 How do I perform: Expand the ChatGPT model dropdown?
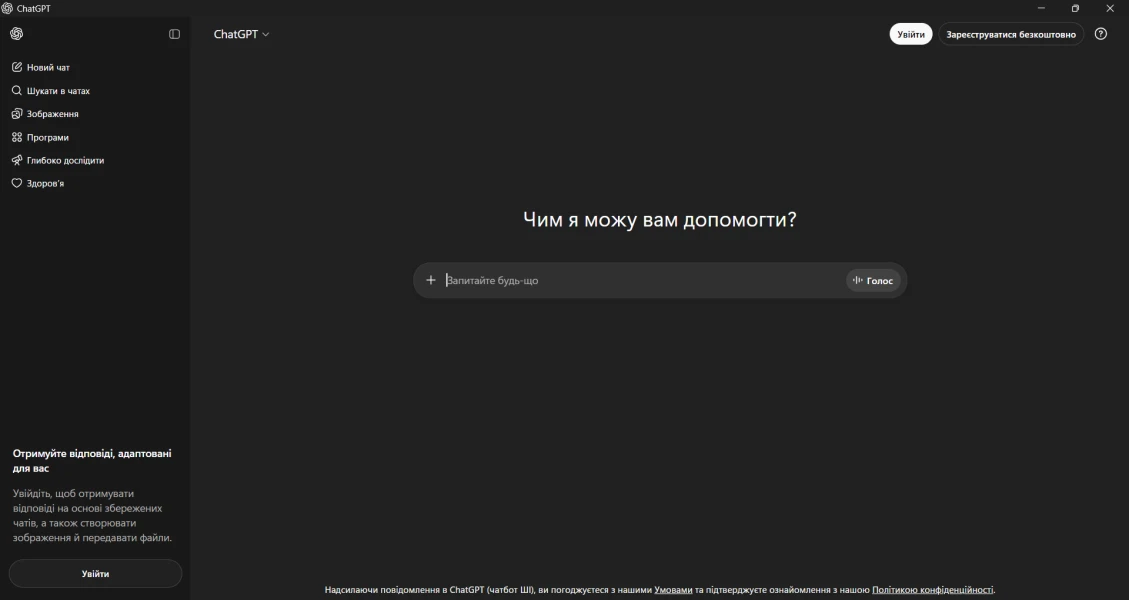coord(241,34)
